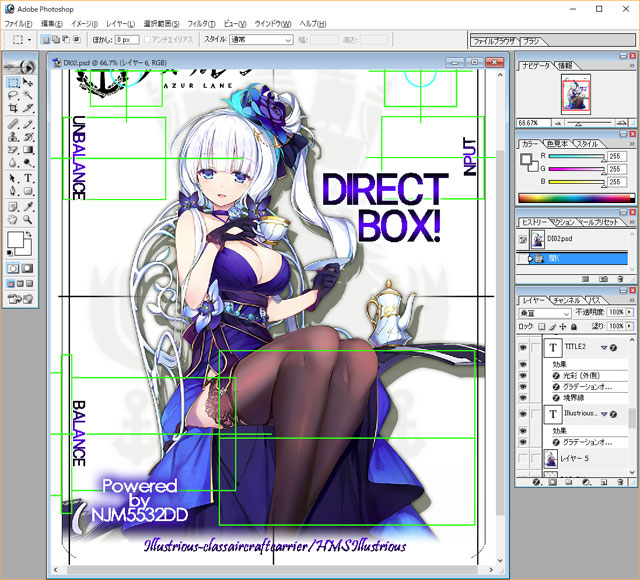640x580 pixels.
Task: Swap foreground and background colors
Action: 29,234
